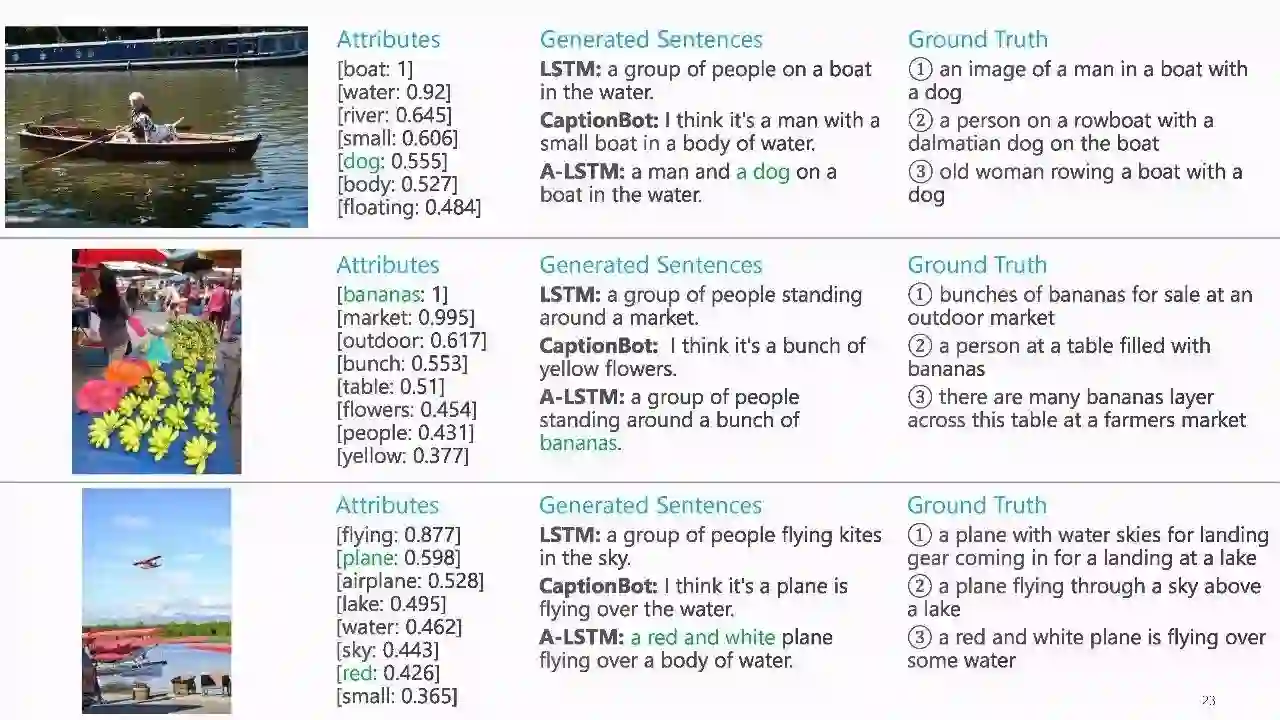This screenshot has height=720, width=1280.
Task: Click circled number 1 beside the bunches of bananas caption
Action: (920, 295)
